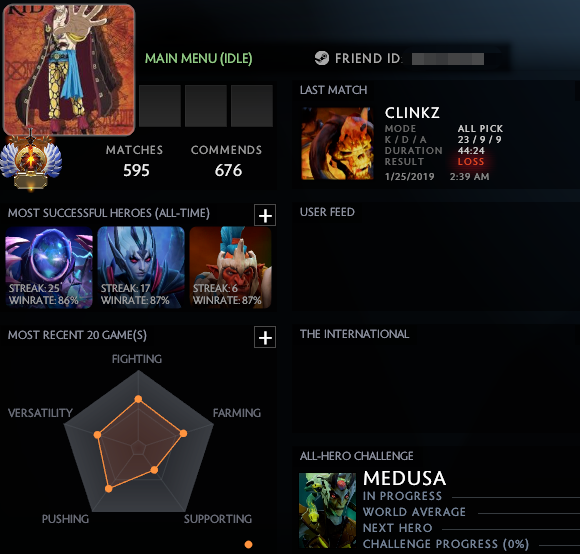Expand Most Recent 20 Games plus button

[265, 337]
